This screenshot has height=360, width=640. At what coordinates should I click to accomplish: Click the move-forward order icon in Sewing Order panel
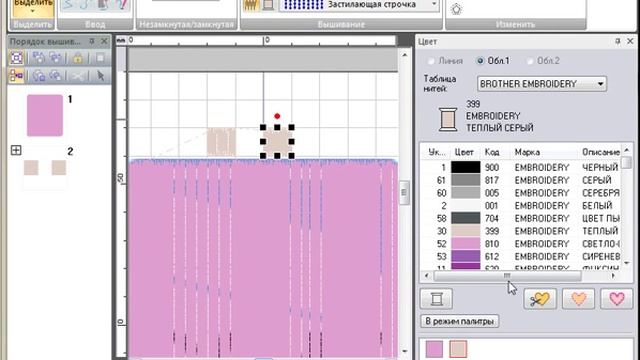pos(39,58)
